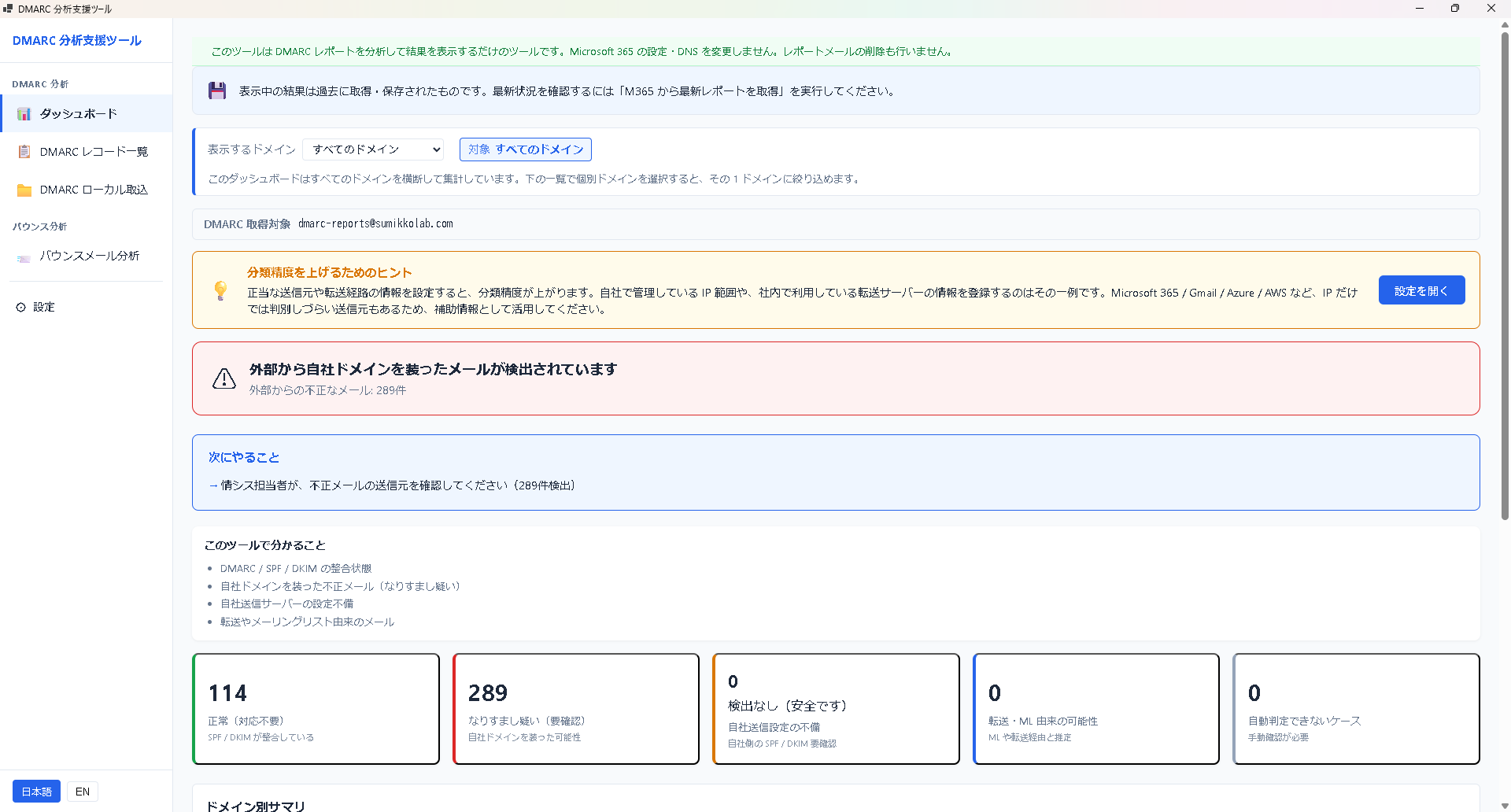This screenshot has height=812, width=1511.
Task: Minimize the application window
Action: point(1420,9)
